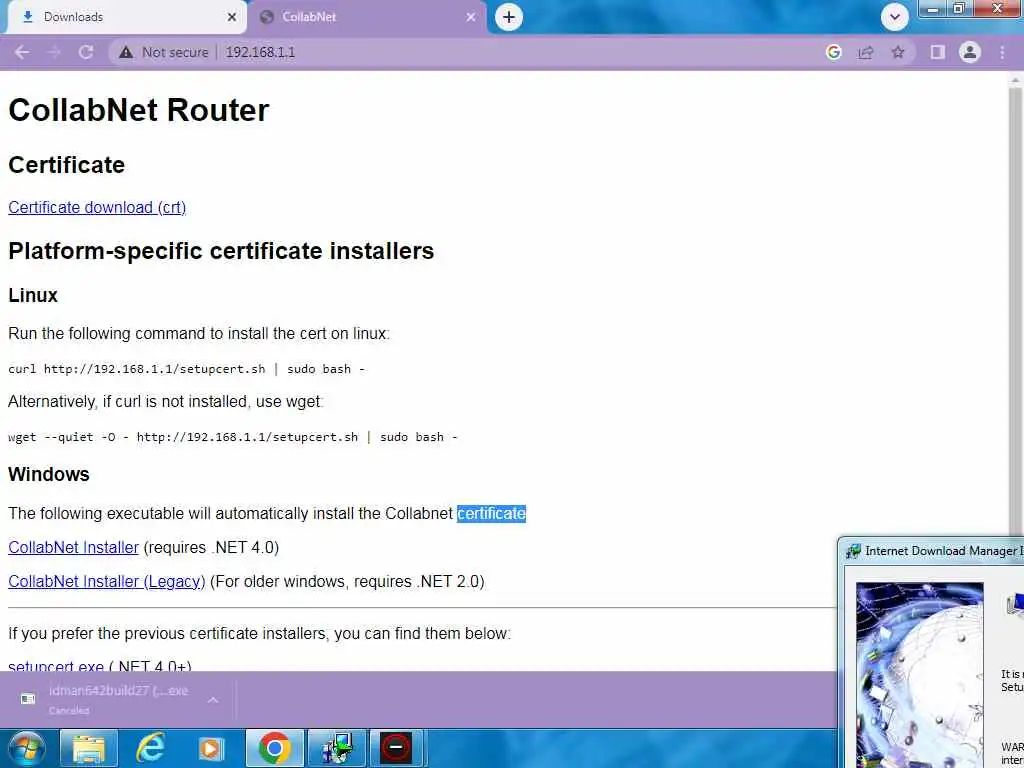
Task: Click the wget --quiet command text
Action: pyautogui.click(x=233, y=437)
